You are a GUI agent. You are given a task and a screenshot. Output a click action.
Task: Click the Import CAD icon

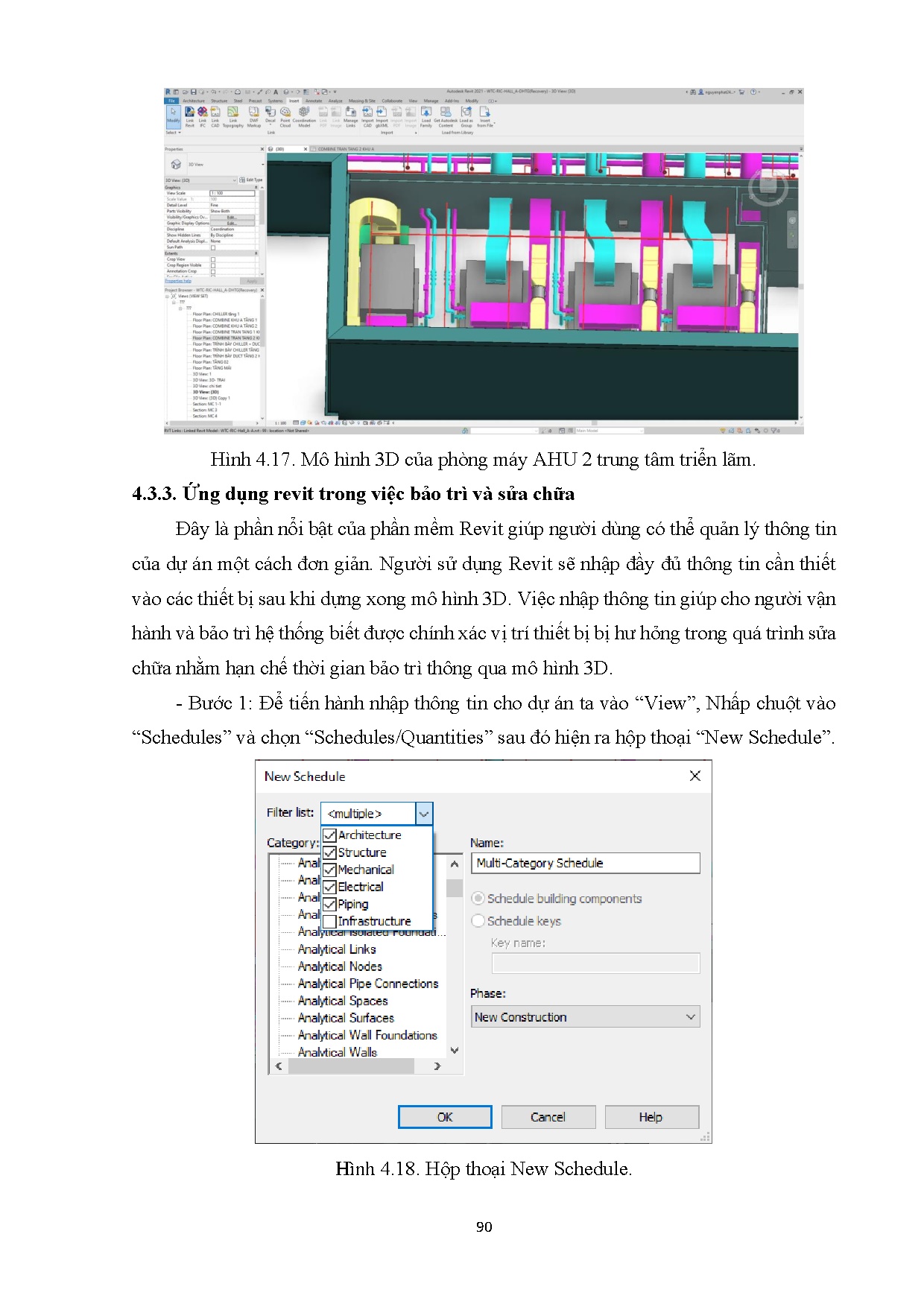click(367, 113)
